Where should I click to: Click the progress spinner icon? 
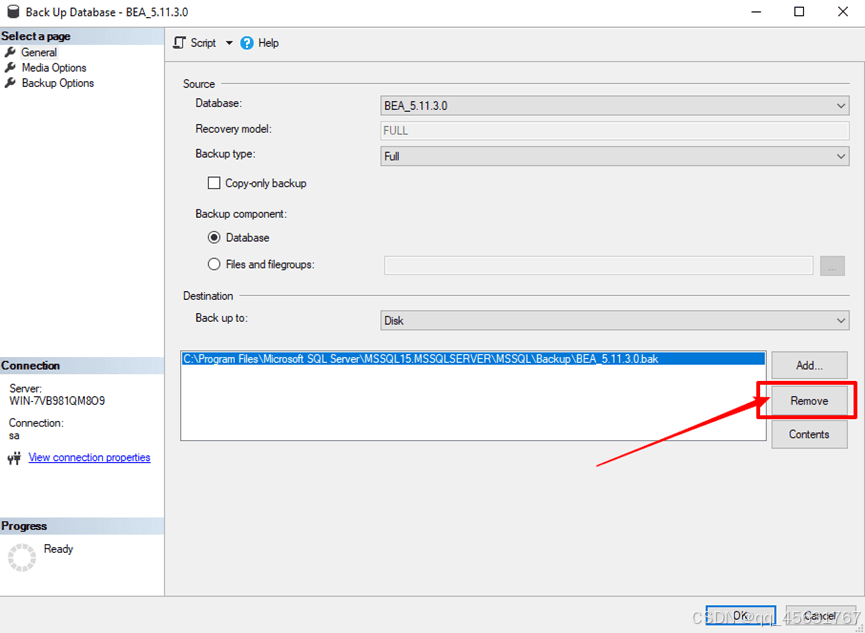22,556
